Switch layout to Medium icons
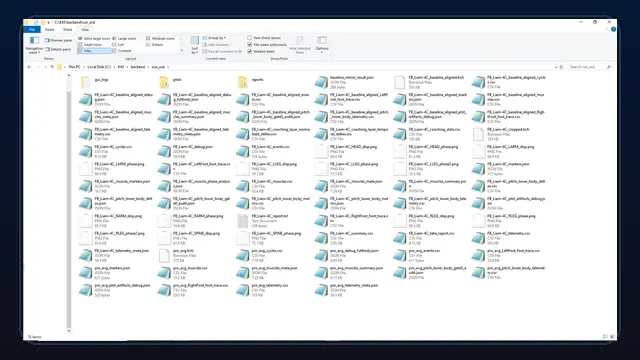Image resolution: width=640 pixels, height=360 pixels. click(x=160, y=38)
